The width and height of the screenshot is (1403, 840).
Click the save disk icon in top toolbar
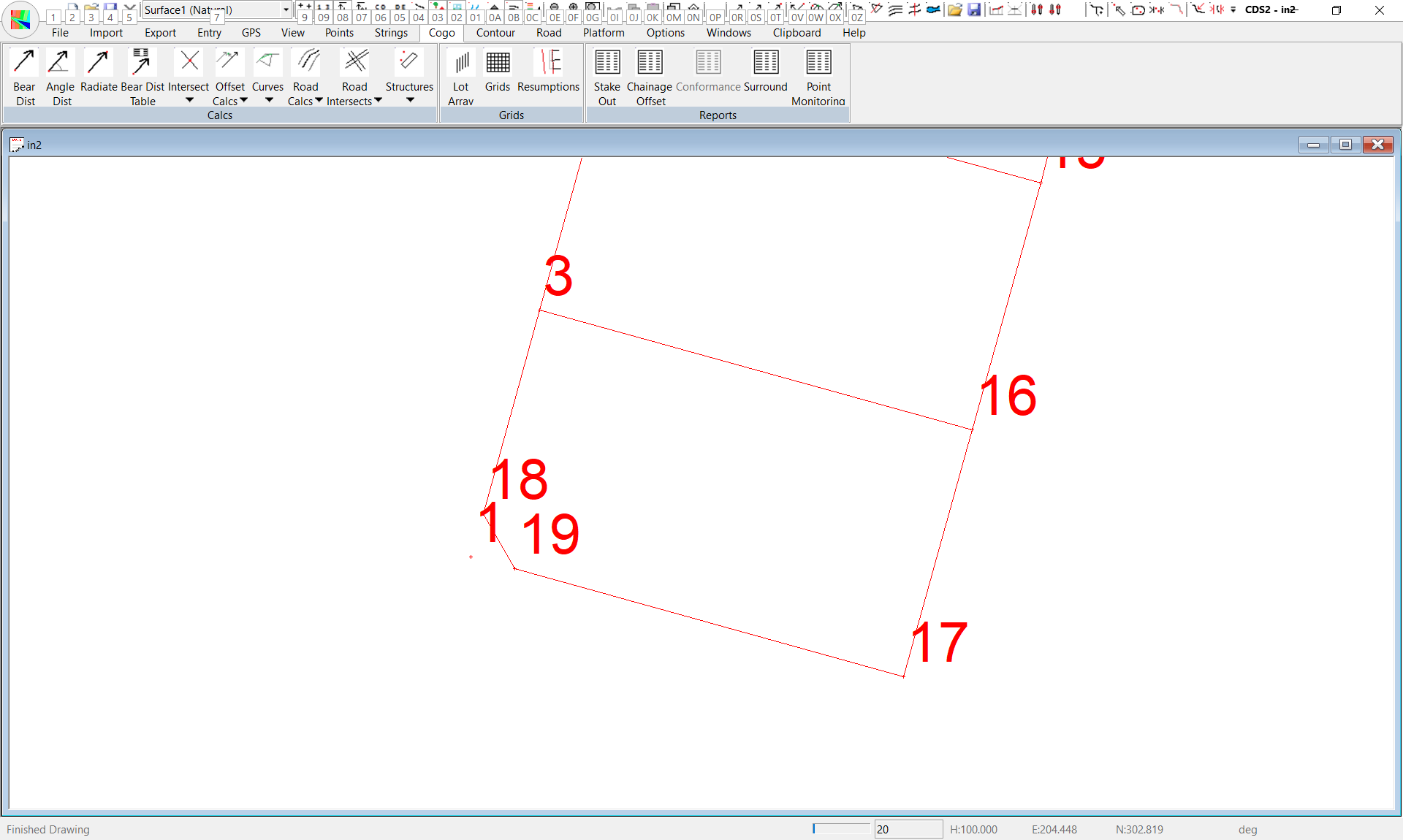(x=974, y=9)
